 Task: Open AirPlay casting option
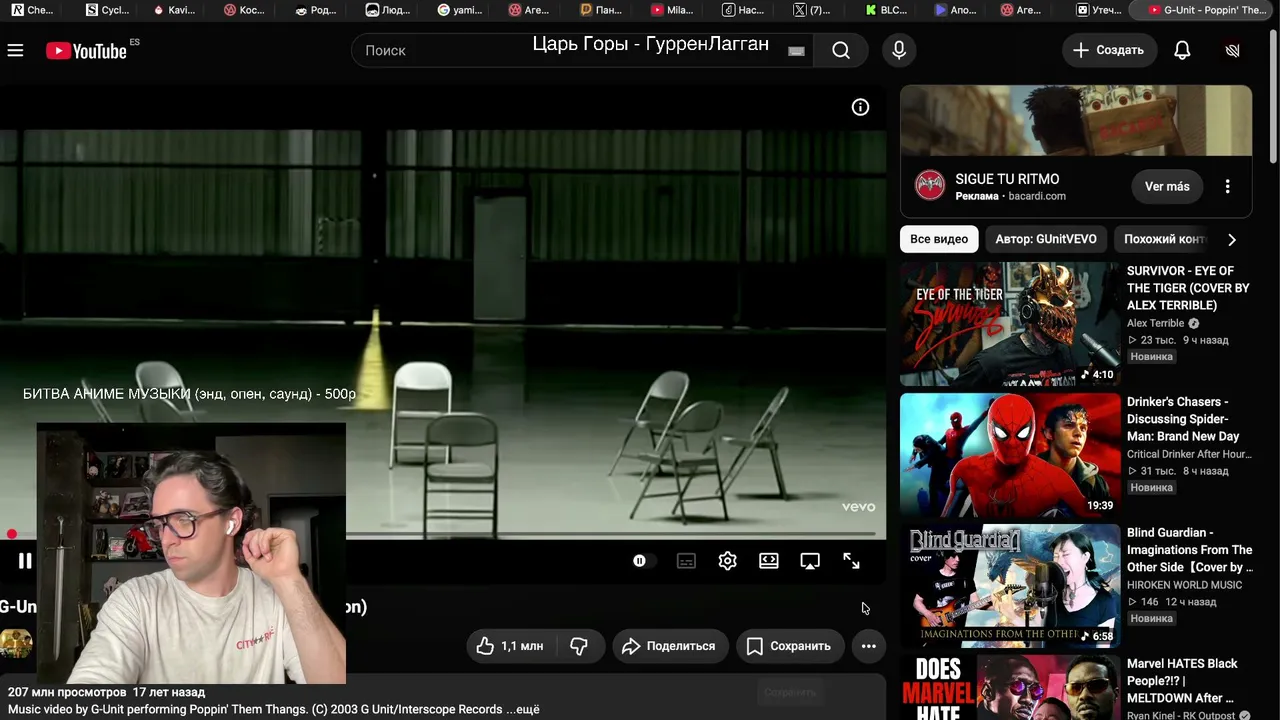click(x=810, y=561)
